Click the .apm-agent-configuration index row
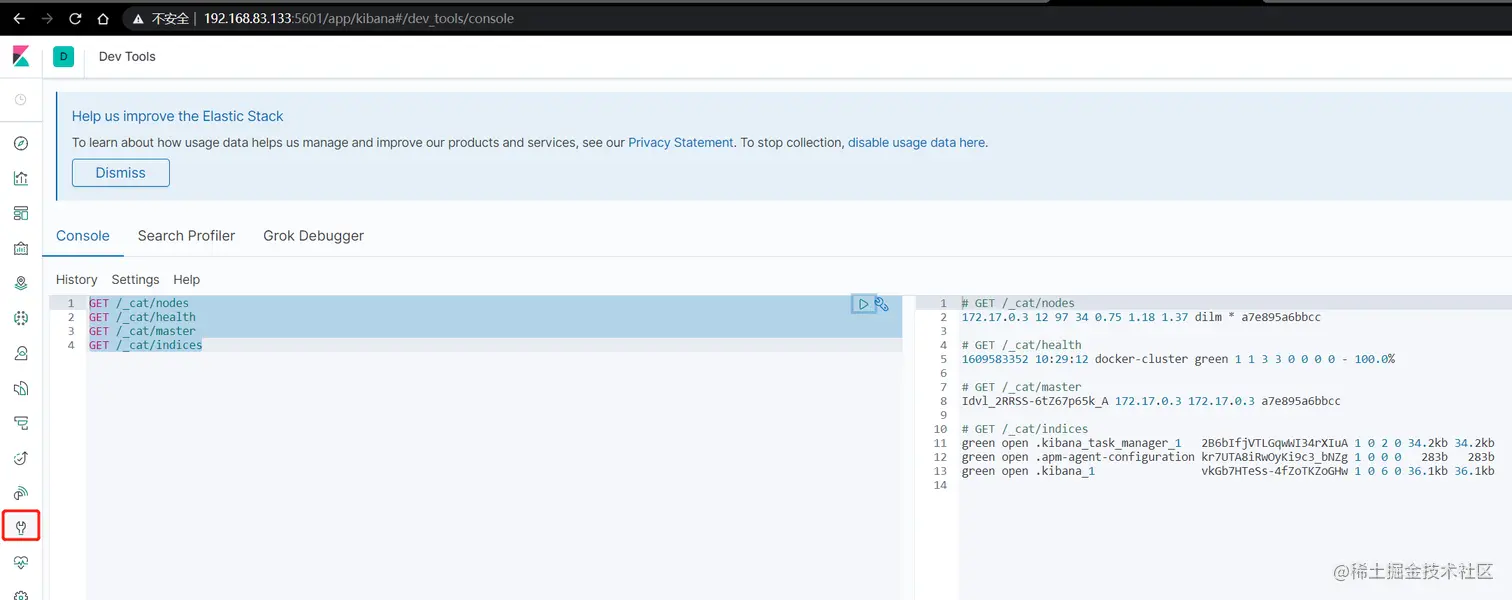 (1228, 457)
